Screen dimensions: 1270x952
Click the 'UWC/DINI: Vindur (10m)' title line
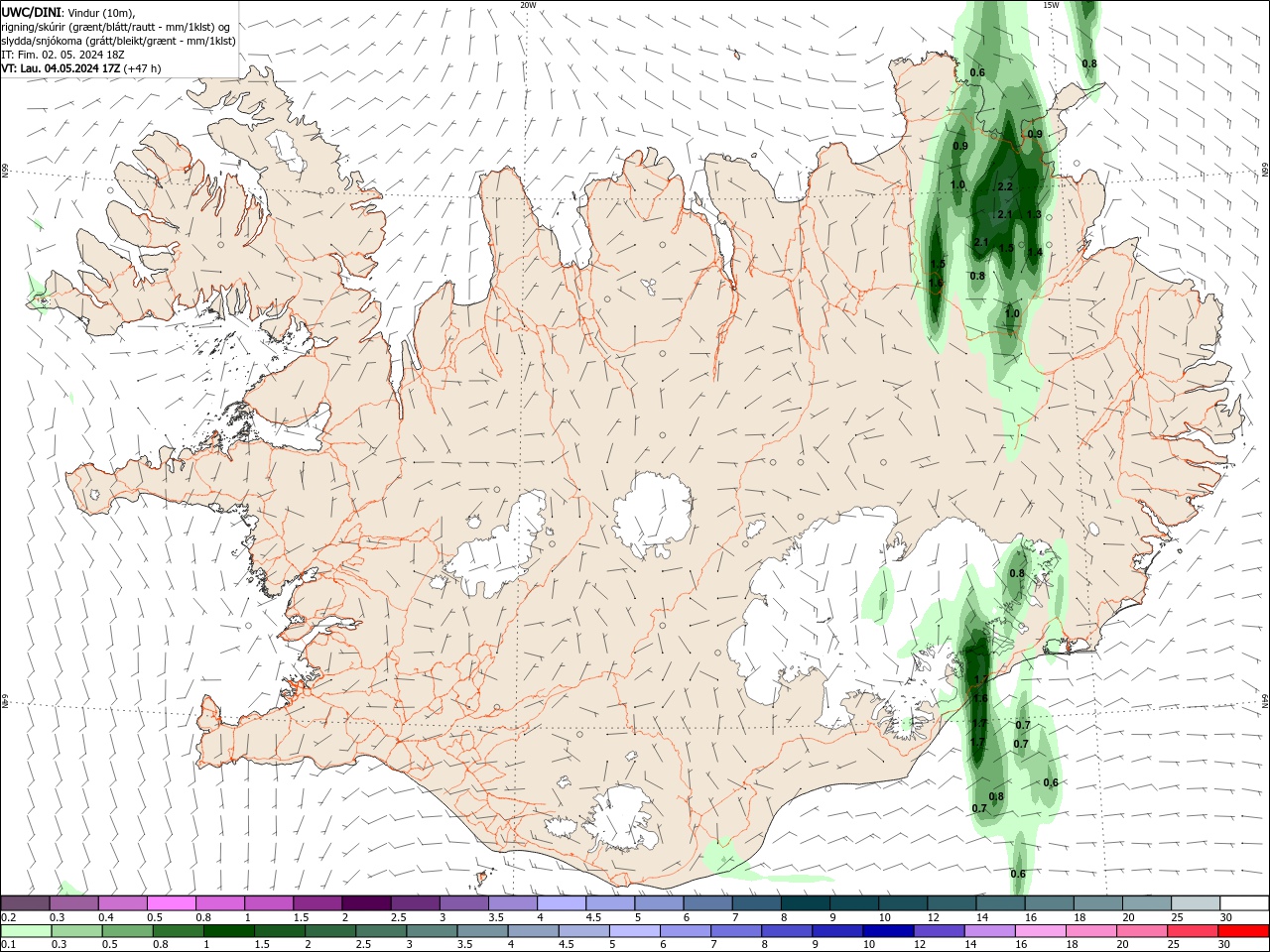point(67,13)
